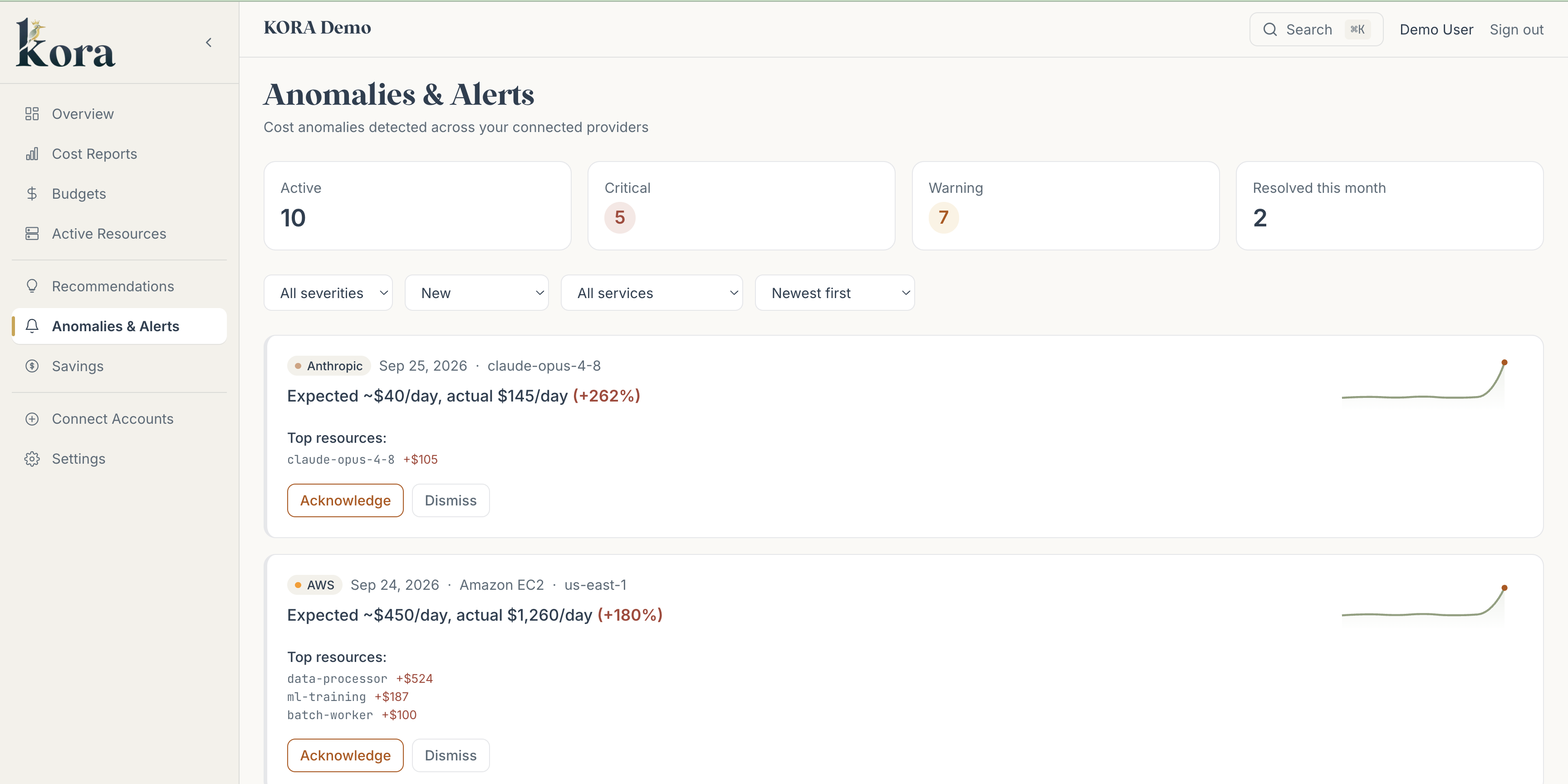
Task: Open Savings page
Action: coord(119,367)
